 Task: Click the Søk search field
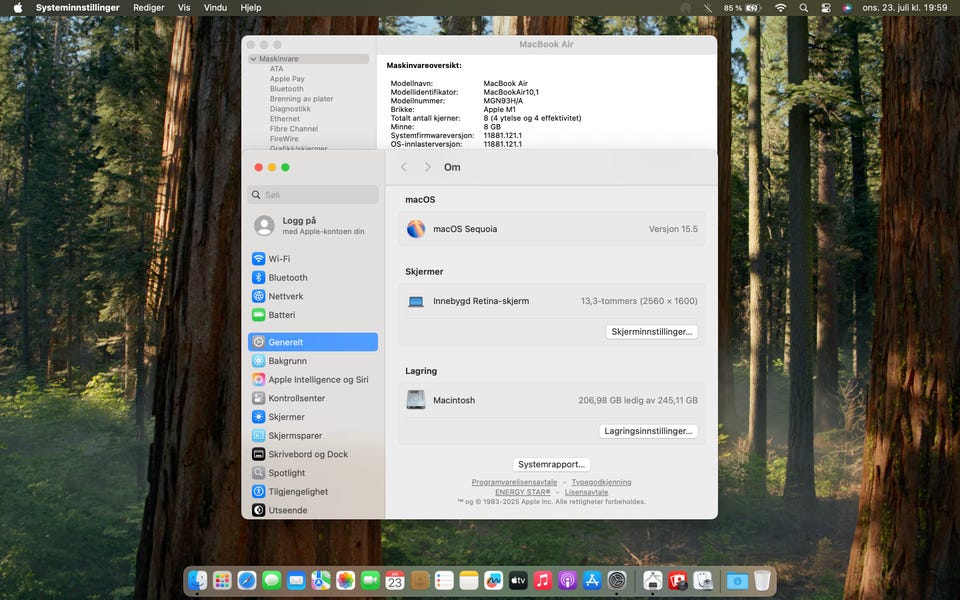(313, 195)
